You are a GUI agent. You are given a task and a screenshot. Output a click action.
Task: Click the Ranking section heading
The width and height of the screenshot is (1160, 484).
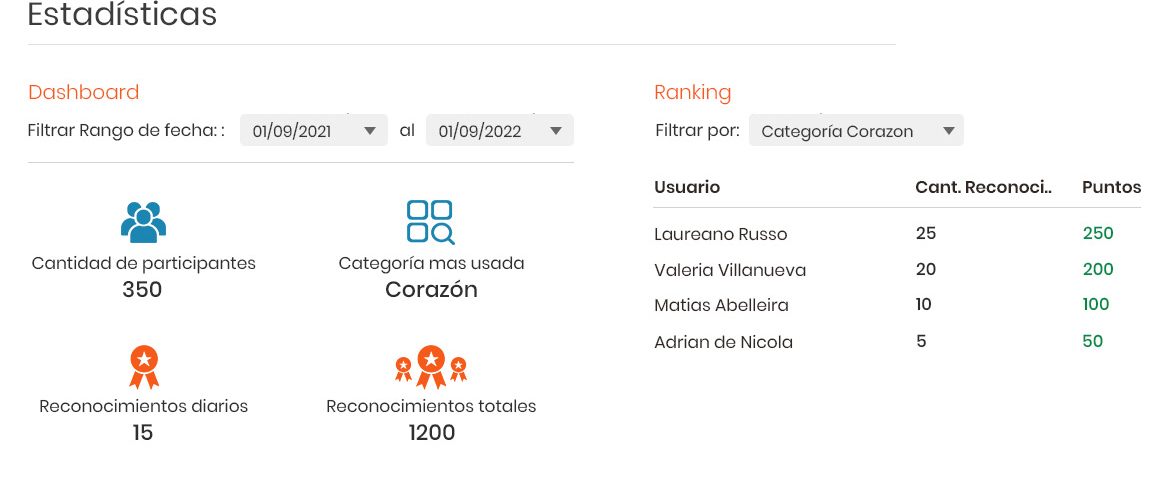click(x=692, y=93)
